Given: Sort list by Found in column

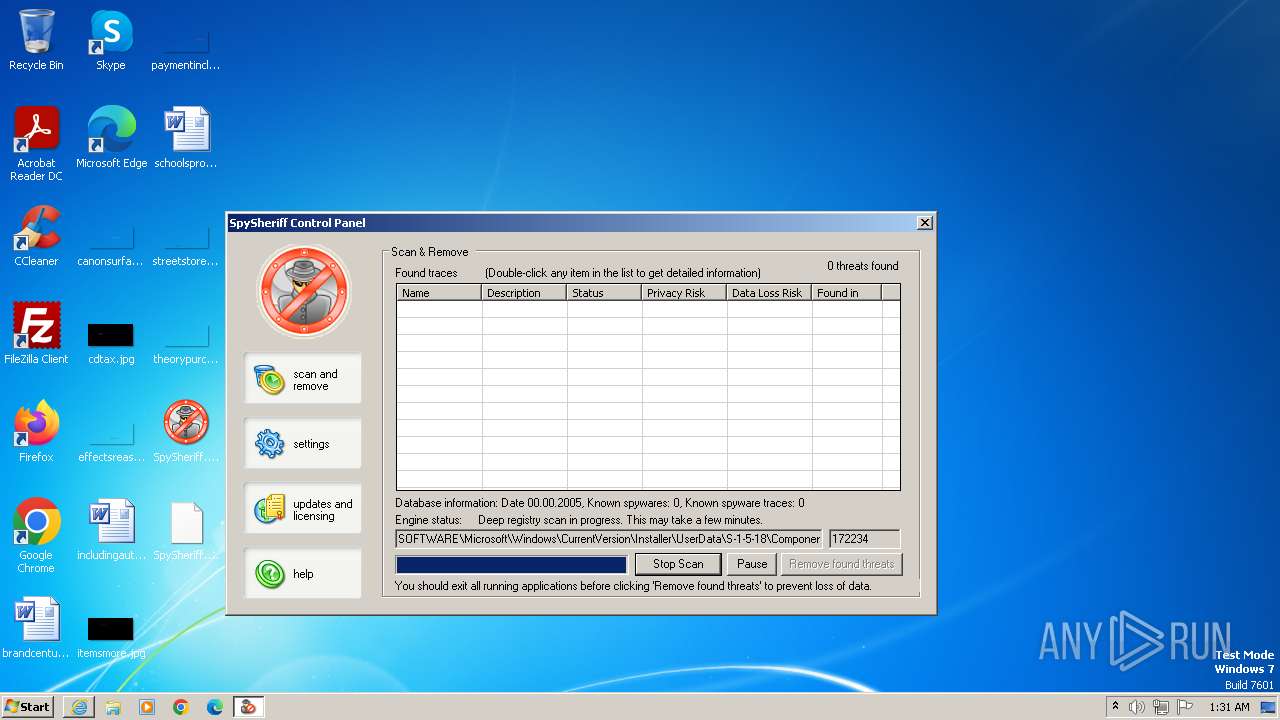Looking at the screenshot, I should click(847, 293).
